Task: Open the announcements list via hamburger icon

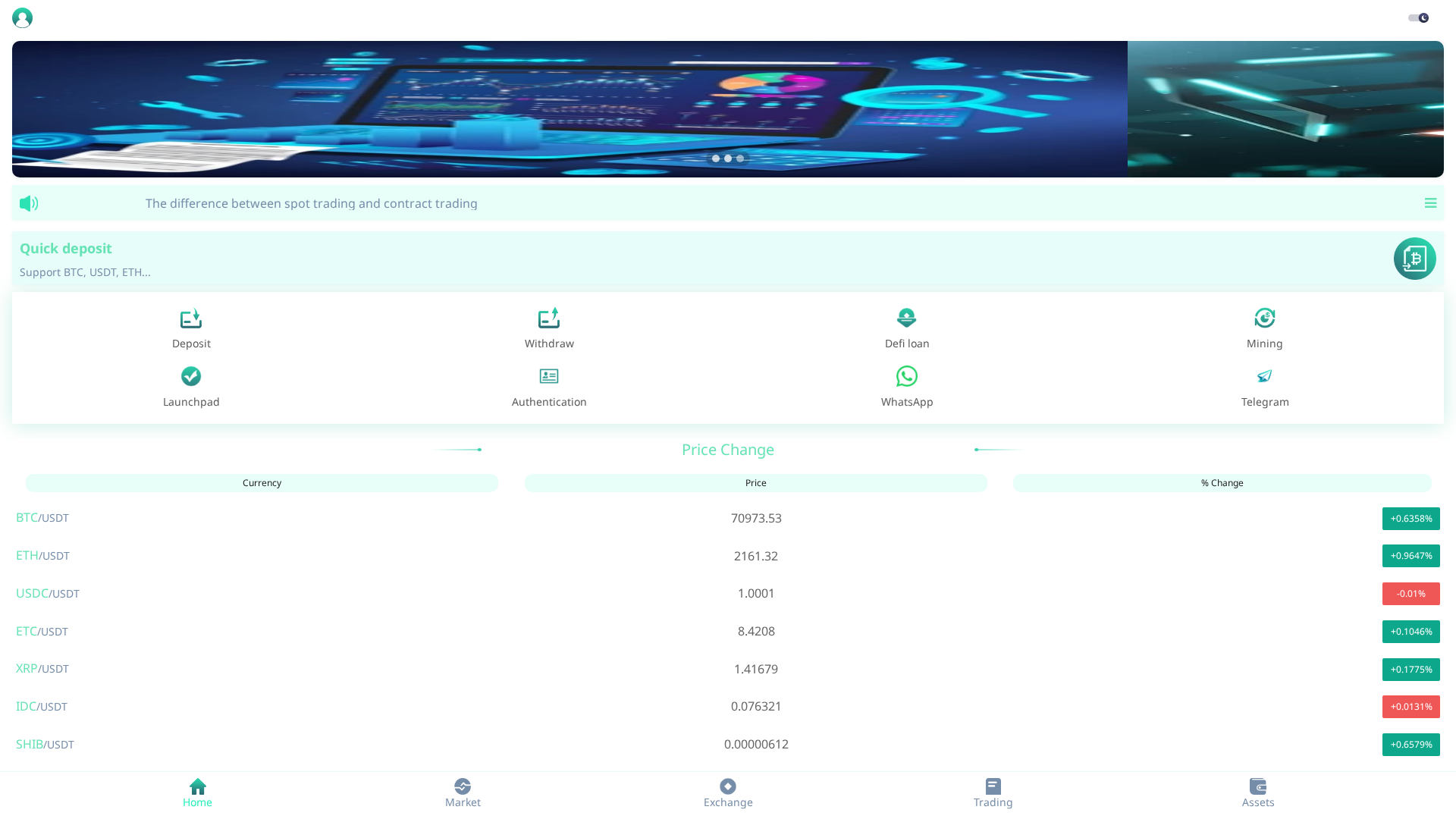Action: (1430, 203)
